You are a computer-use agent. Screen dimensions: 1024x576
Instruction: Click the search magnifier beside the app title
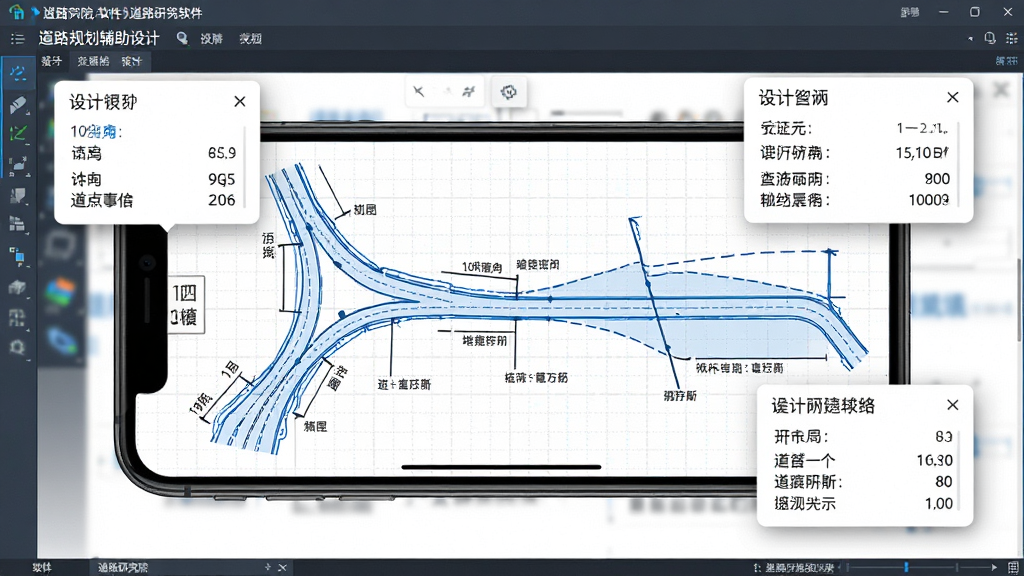click(x=182, y=39)
